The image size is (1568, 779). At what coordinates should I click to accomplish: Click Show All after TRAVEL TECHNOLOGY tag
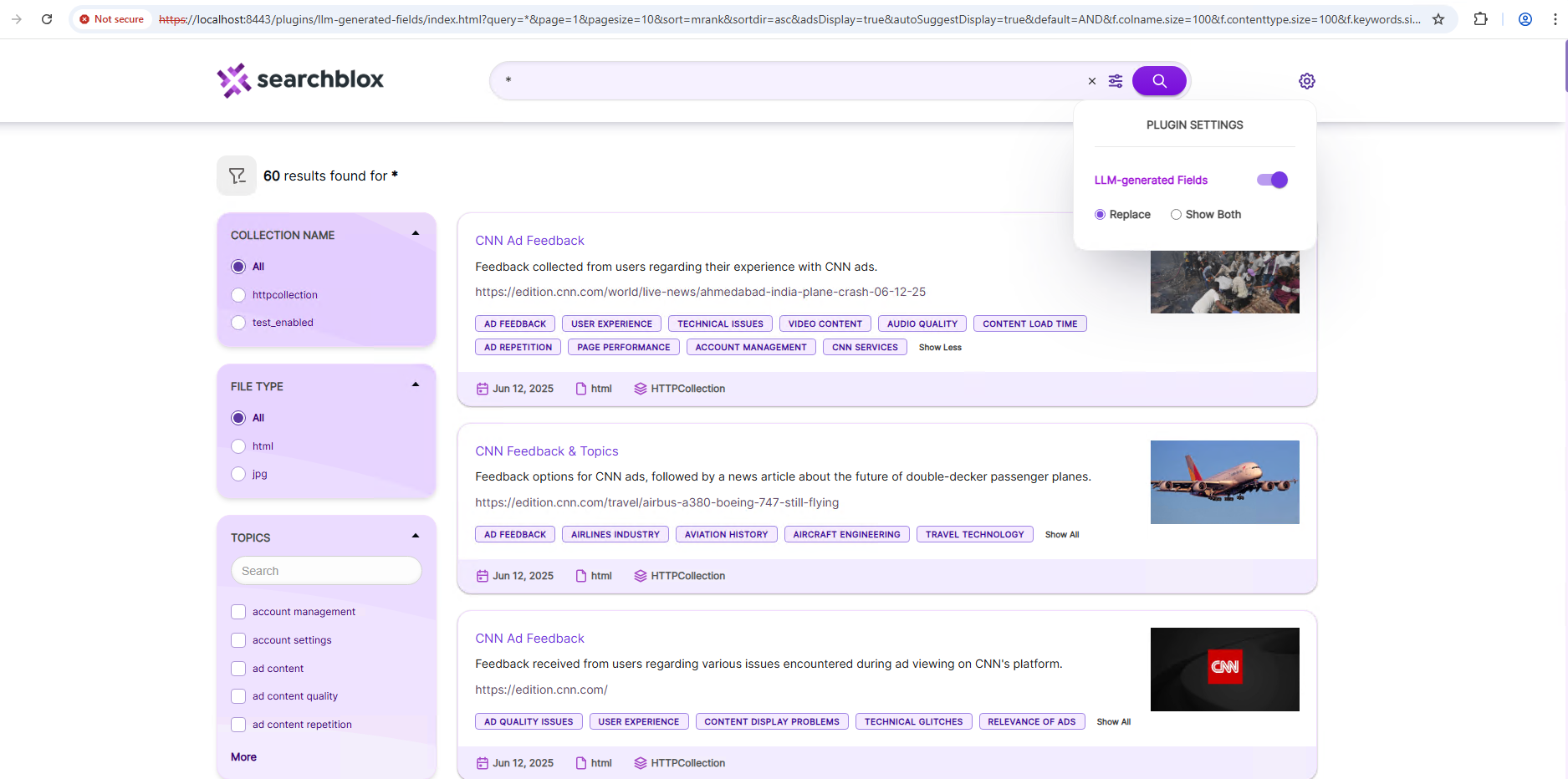click(1062, 535)
